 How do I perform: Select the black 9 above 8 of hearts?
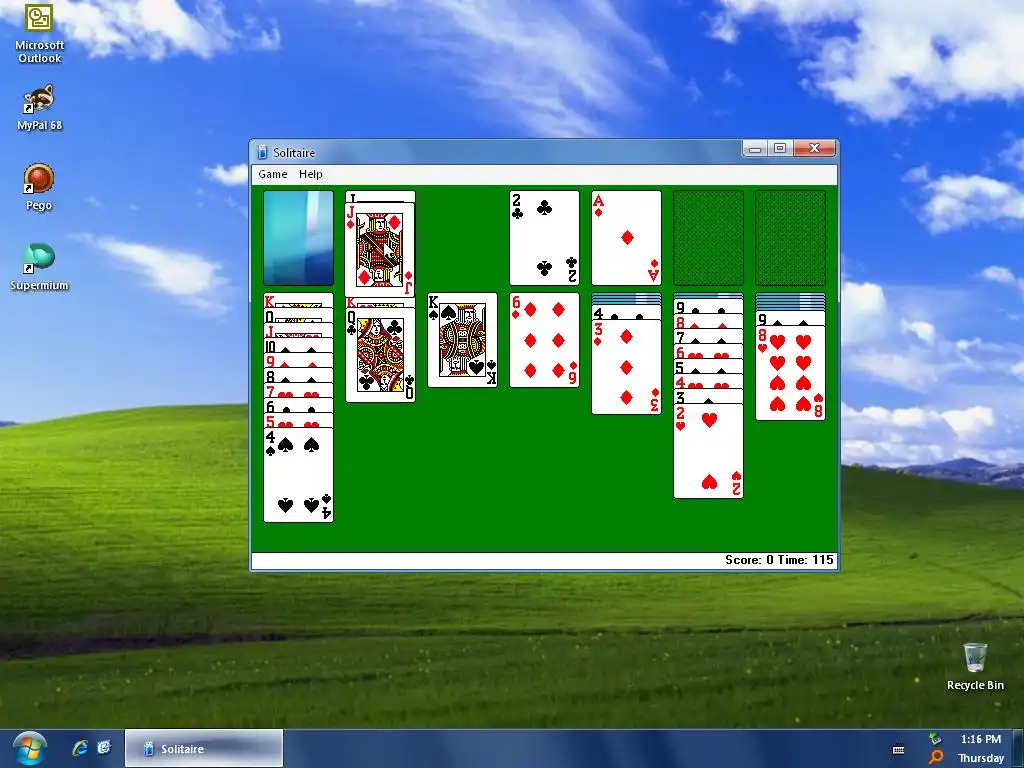(790, 319)
